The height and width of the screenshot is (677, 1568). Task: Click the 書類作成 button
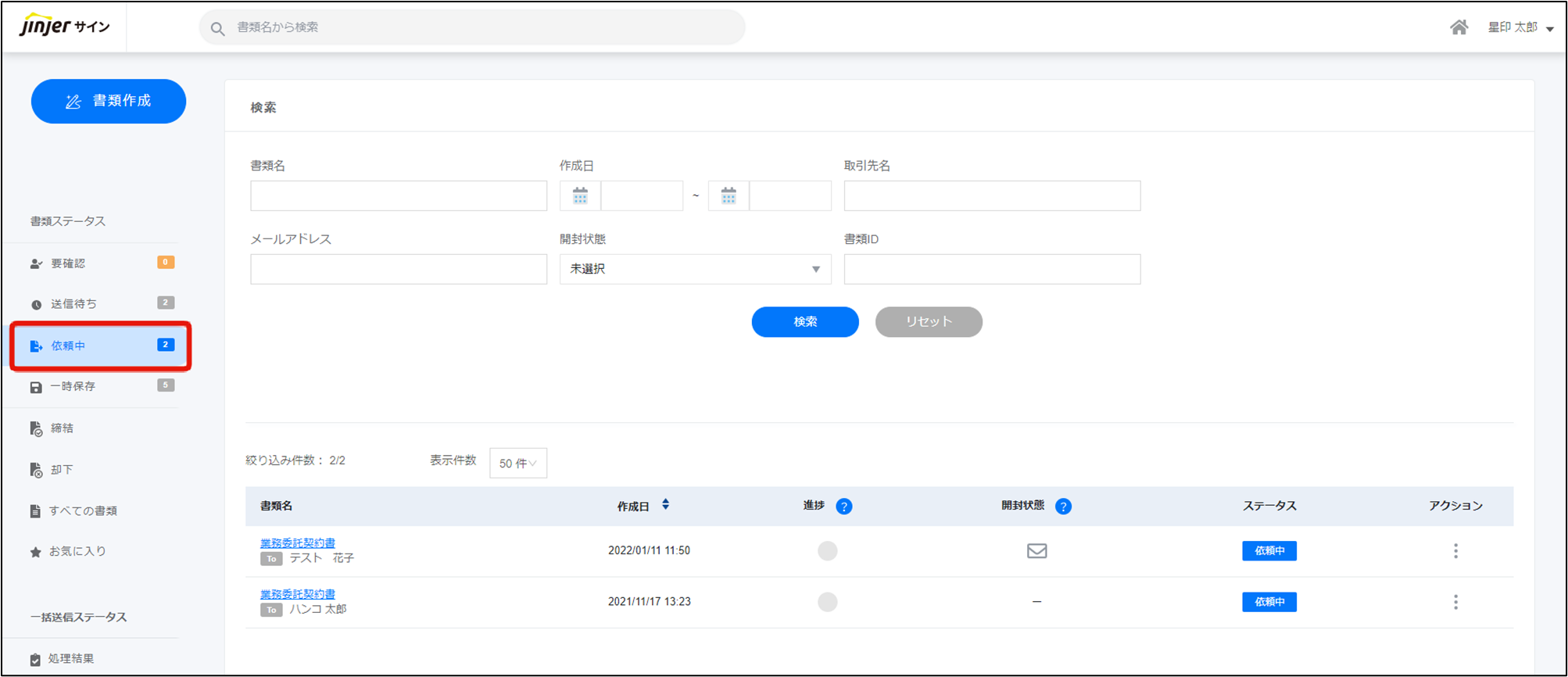109,101
